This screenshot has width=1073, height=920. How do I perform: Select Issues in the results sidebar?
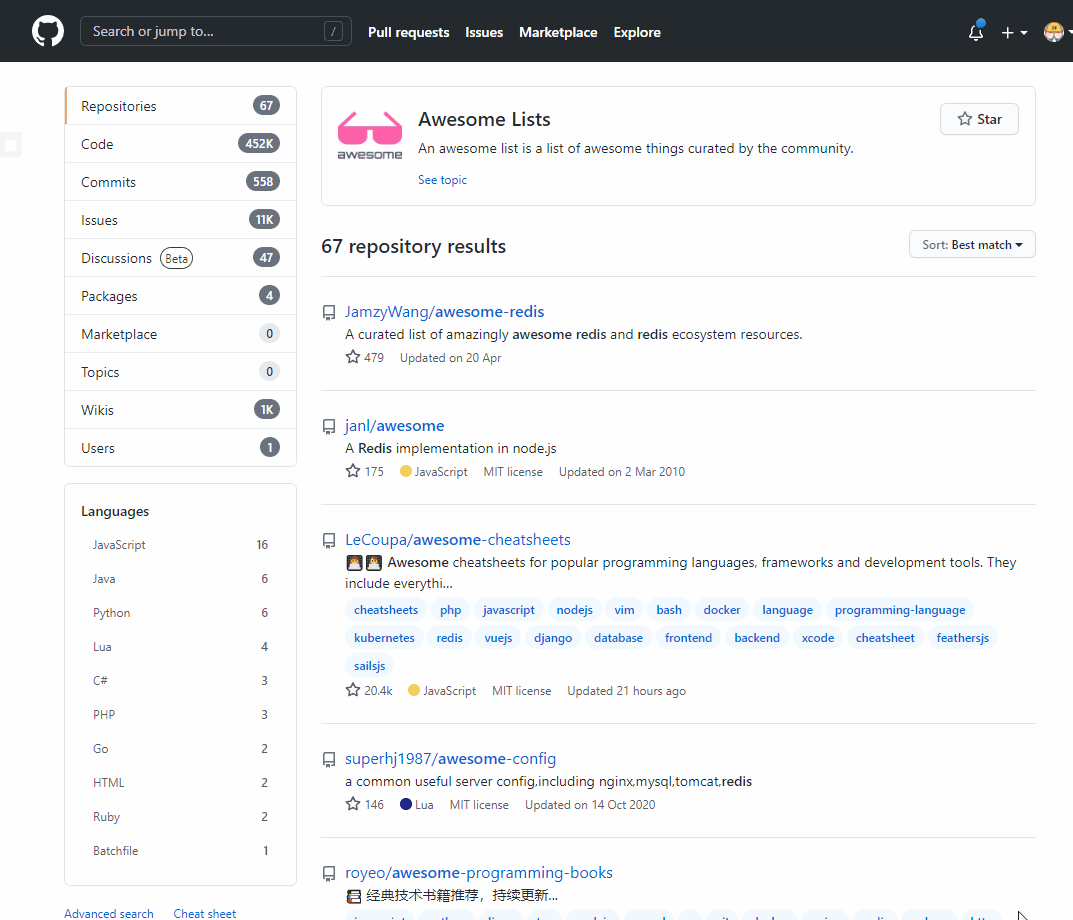[x=100, y=220]
